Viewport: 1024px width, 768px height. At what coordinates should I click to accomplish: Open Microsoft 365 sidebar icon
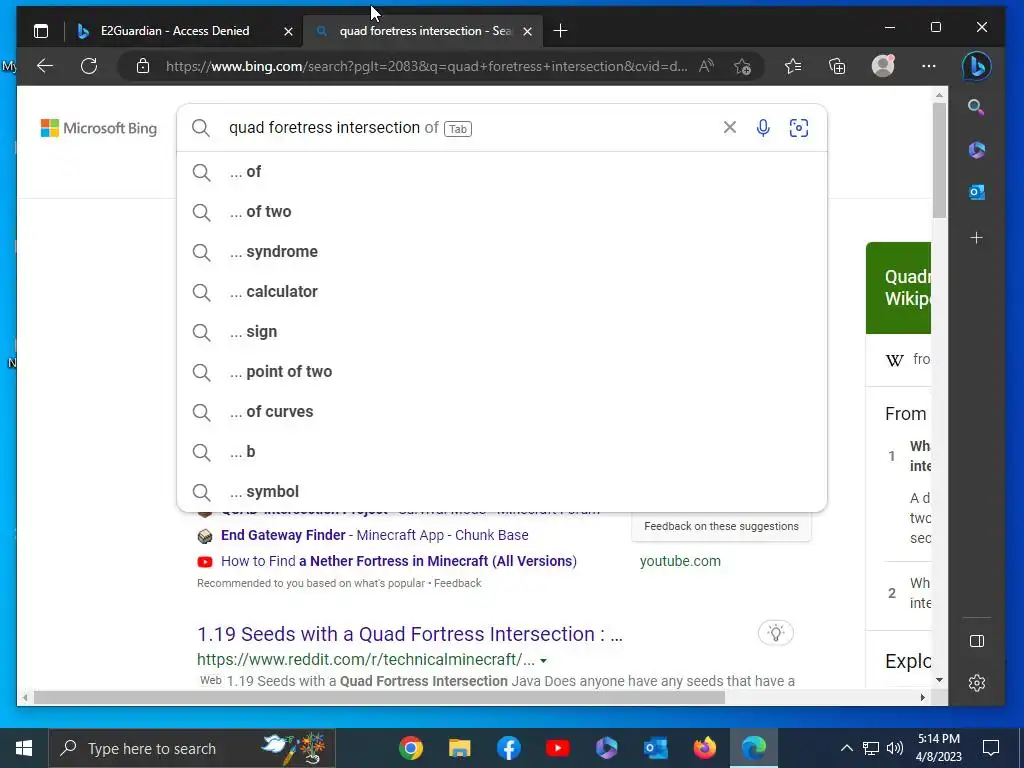click(x=976, y=150)
